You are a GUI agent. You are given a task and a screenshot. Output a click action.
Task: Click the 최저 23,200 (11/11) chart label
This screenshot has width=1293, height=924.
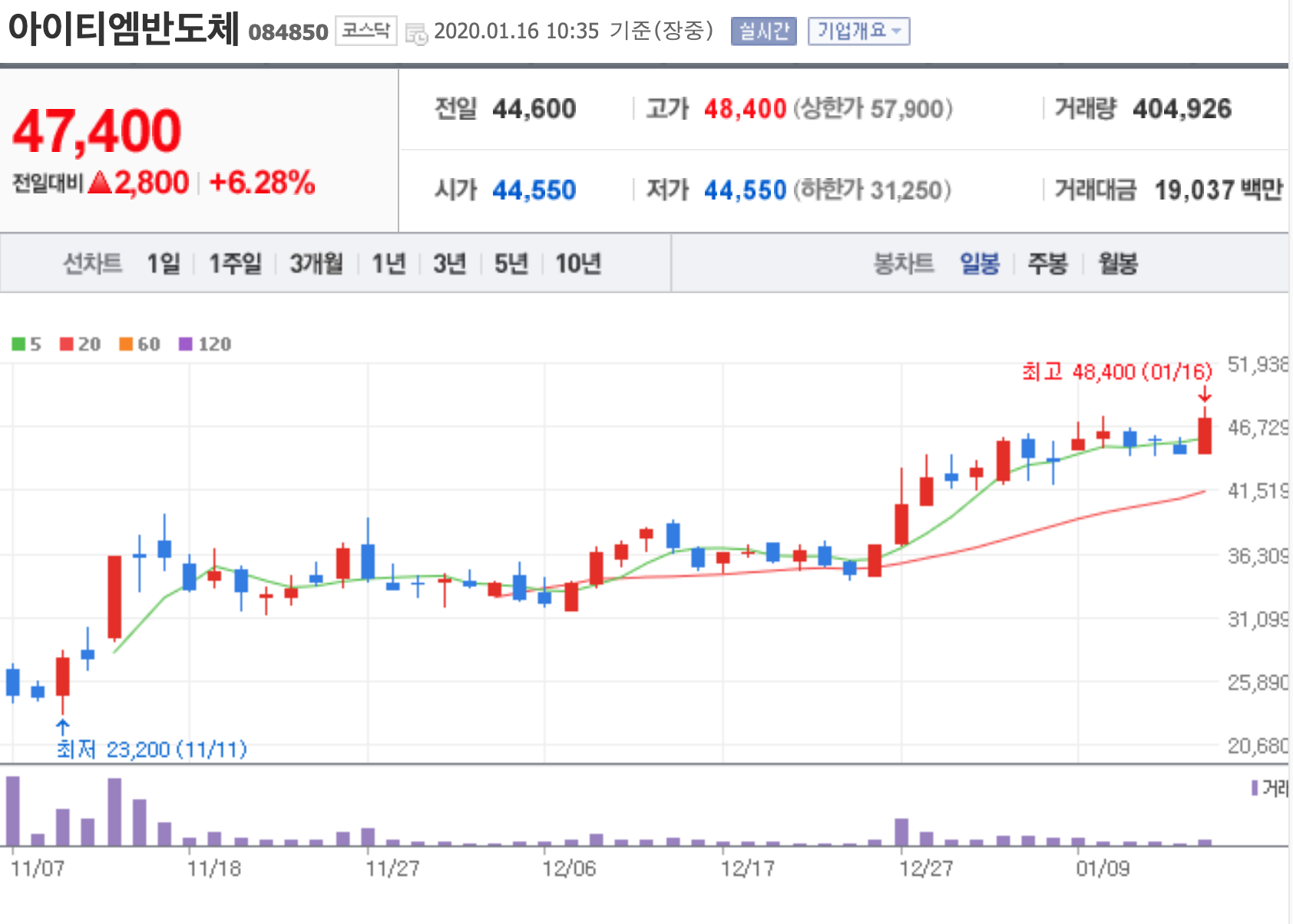pos(152,749)
